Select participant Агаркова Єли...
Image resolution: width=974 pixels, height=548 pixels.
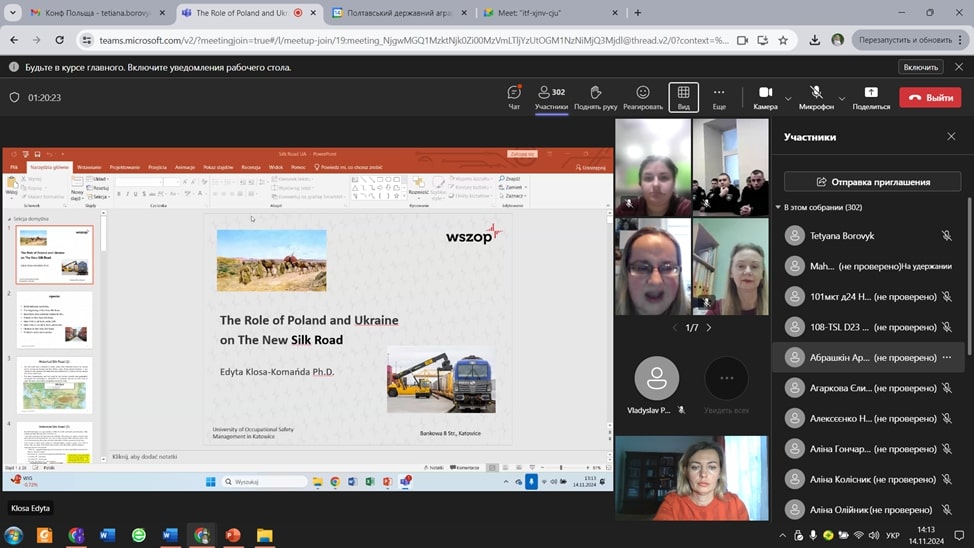869,388
